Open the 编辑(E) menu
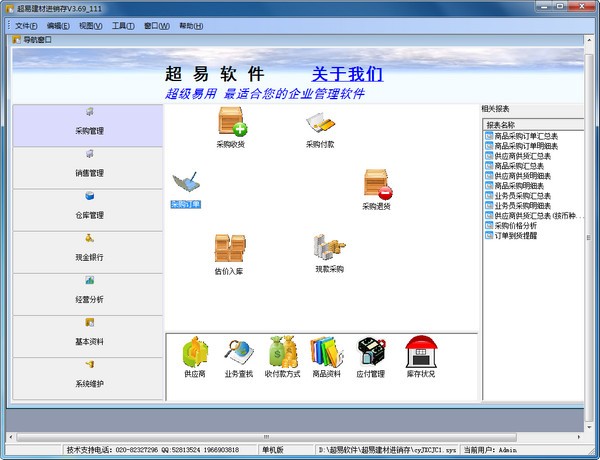 click(x=58, y=26)
